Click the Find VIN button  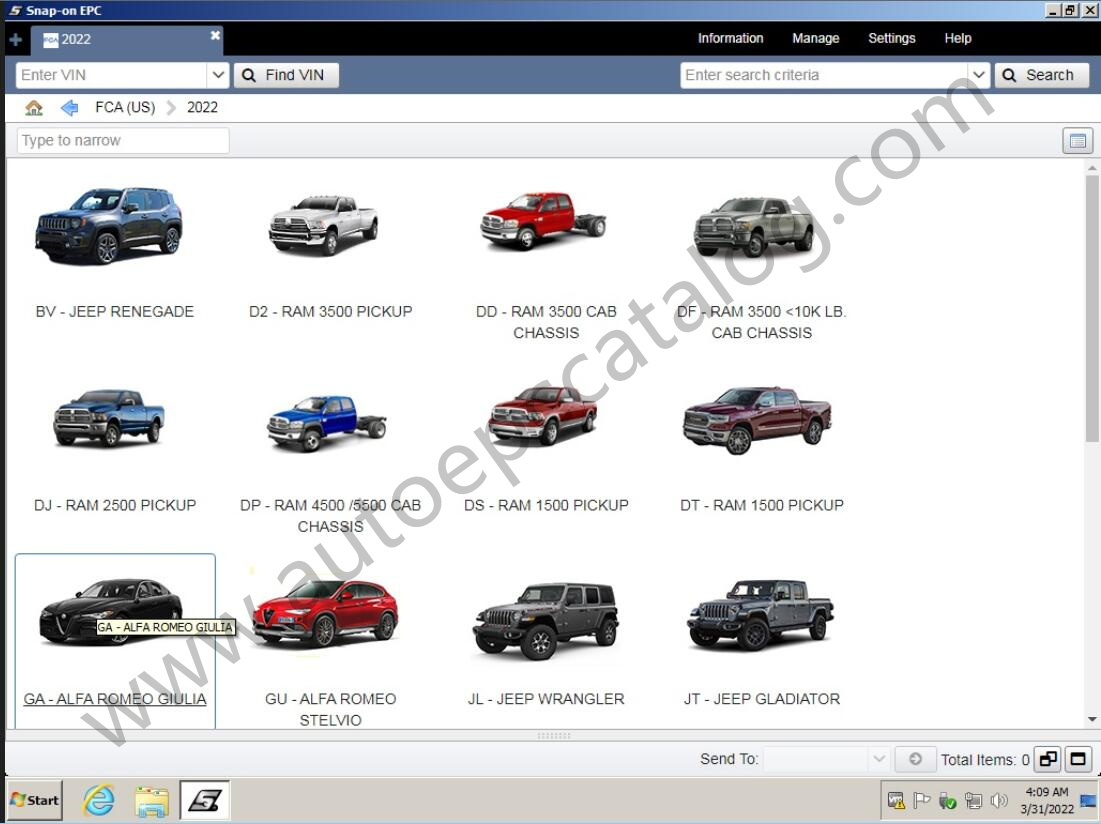click(x=286, y=75)
